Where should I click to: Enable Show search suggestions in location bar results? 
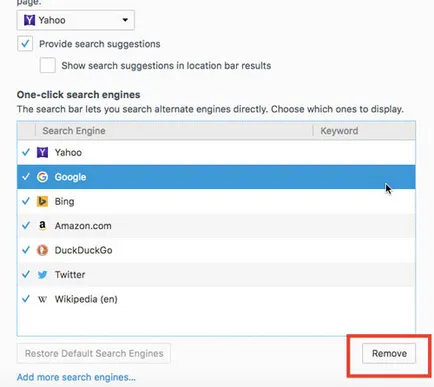[x=48, y=65]
